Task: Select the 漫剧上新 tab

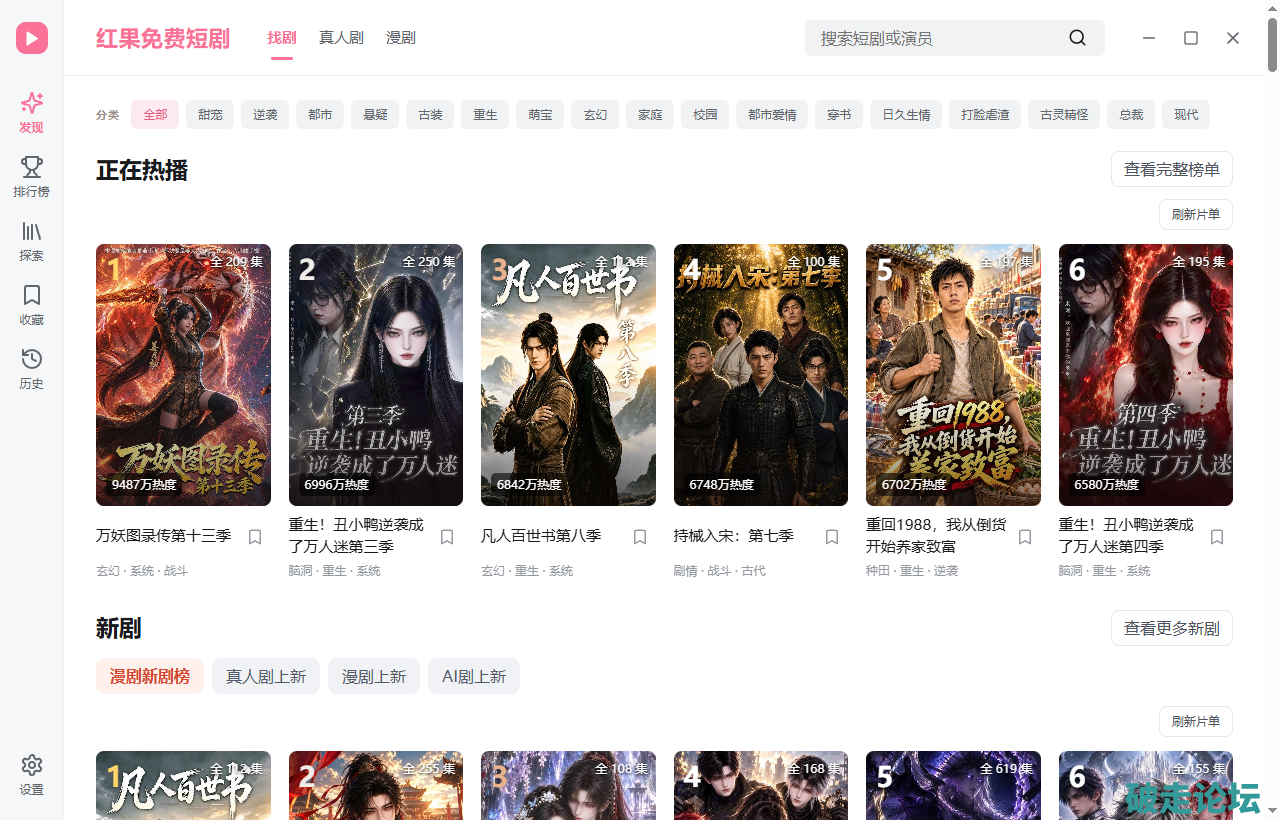Action: (374, 676)
